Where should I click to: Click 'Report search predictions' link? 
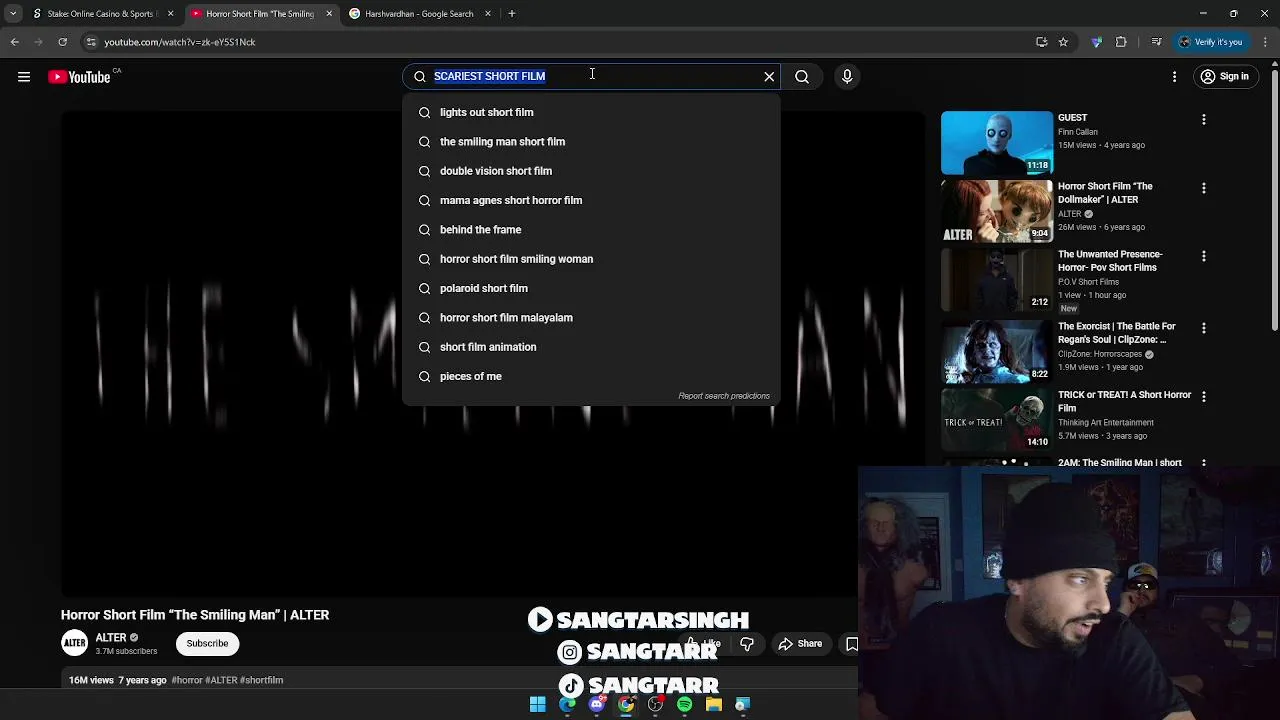[724, 396]
